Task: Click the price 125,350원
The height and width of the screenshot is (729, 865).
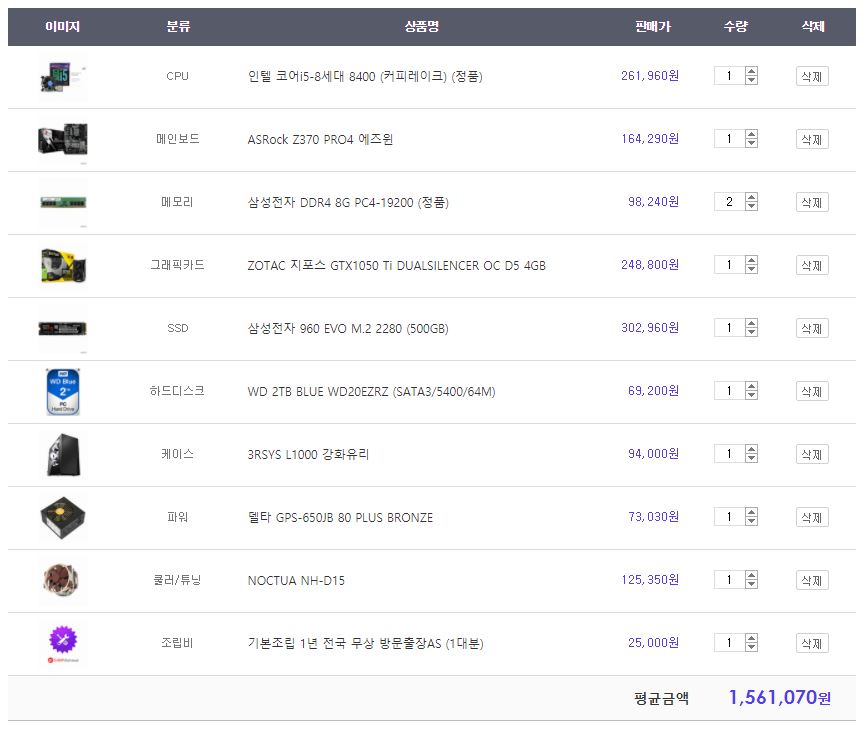Action: pos(650,579)
